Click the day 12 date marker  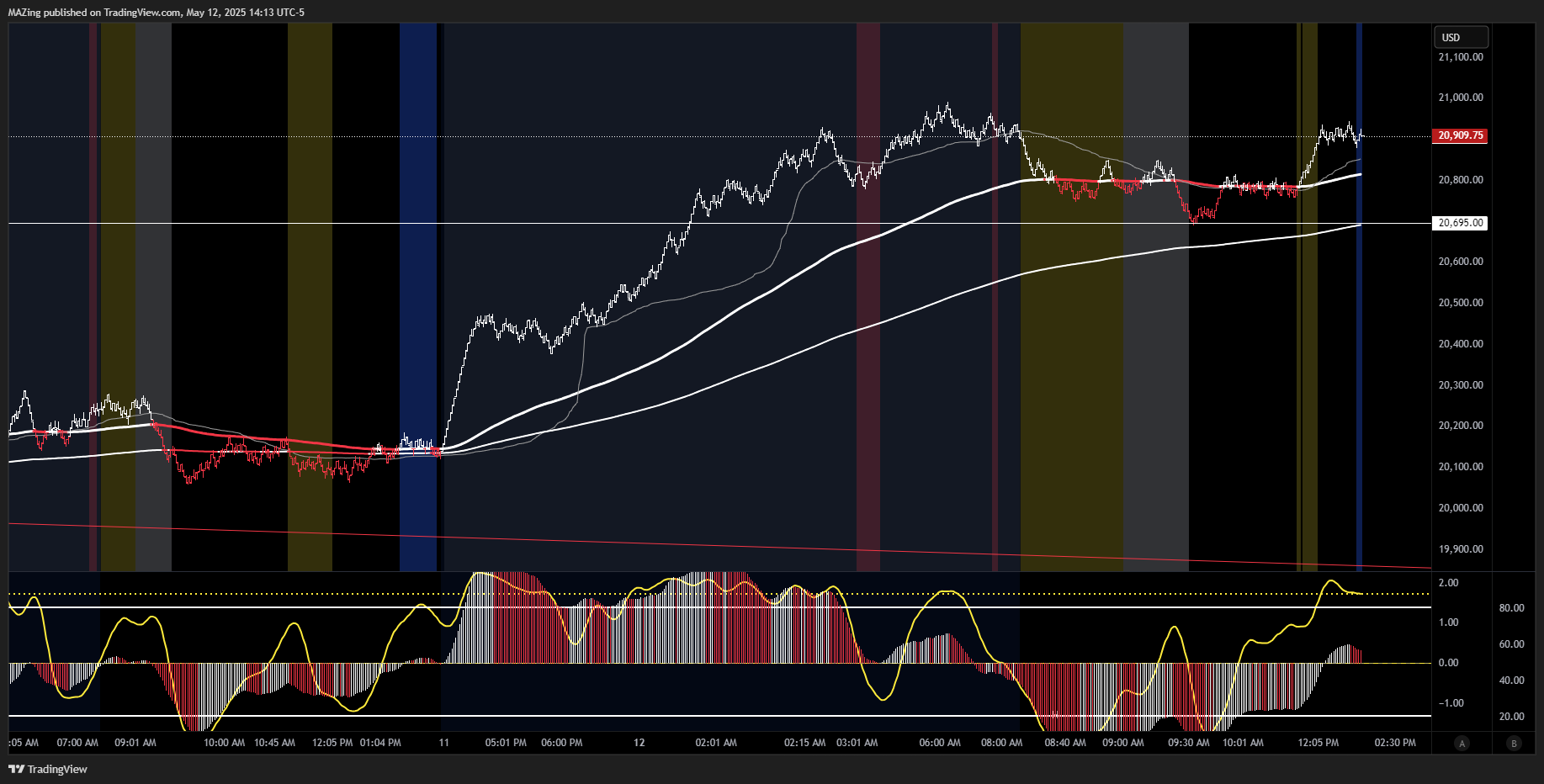click(639, 743)
